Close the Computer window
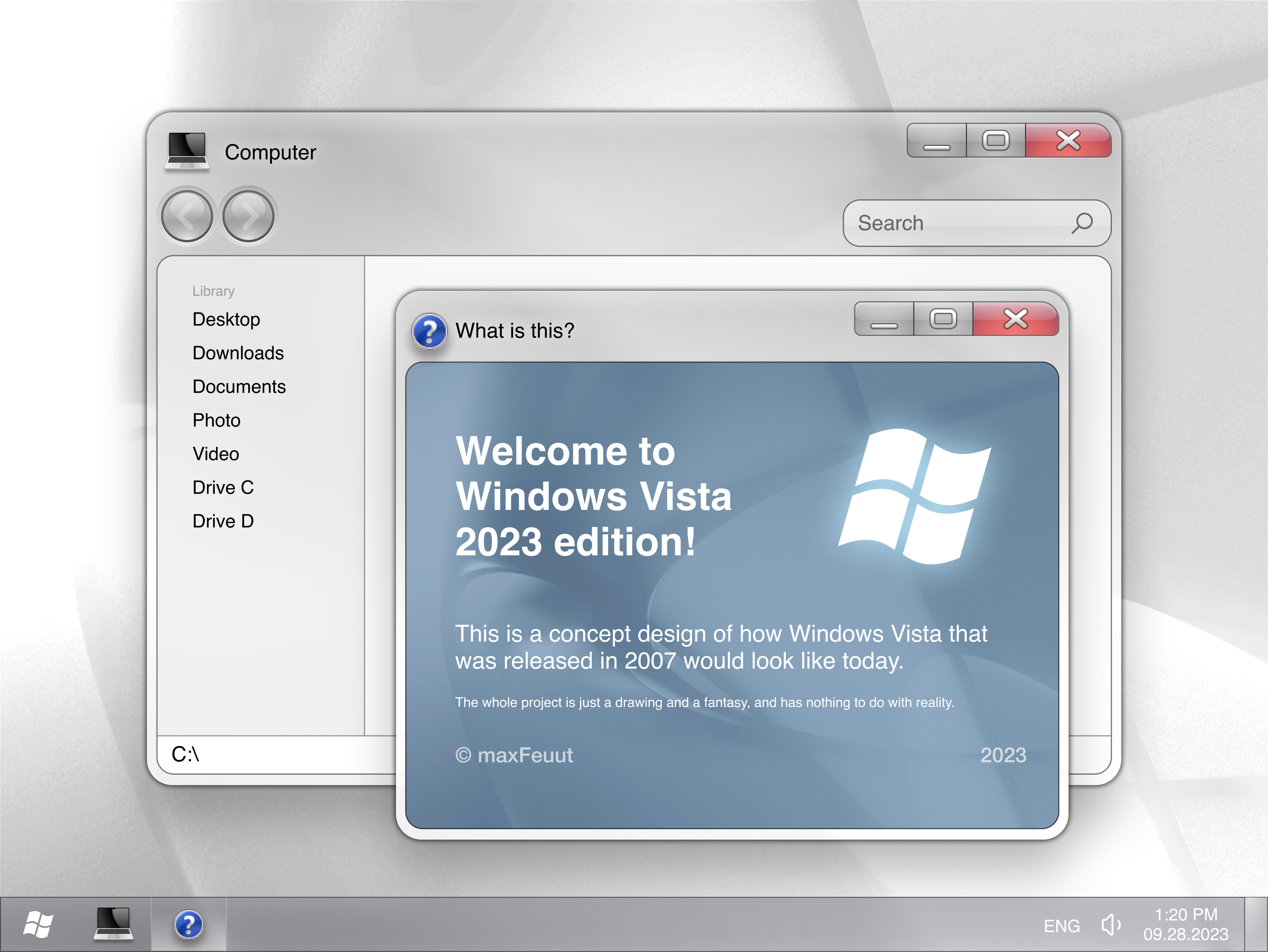Screen dimensions: 1268x952 point(1068,140)
